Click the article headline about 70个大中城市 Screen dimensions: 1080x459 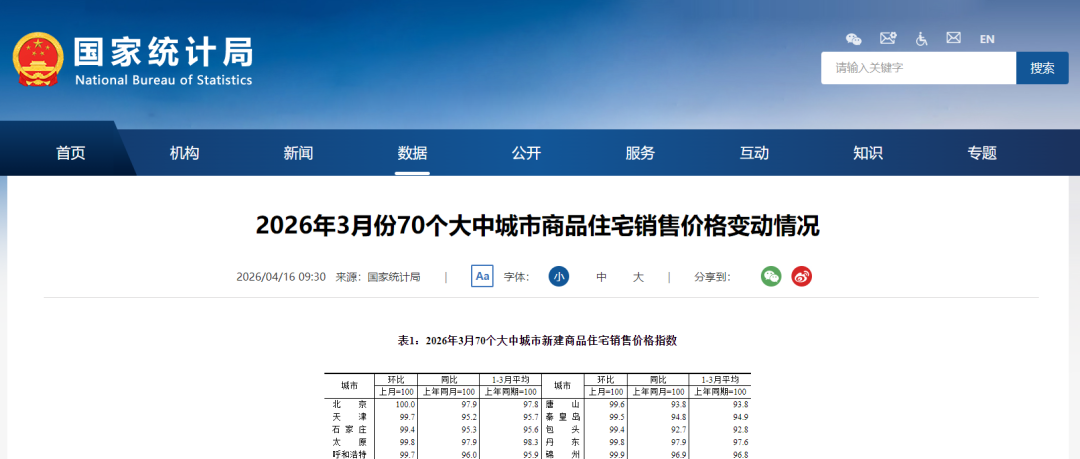(x=538, y=226)
